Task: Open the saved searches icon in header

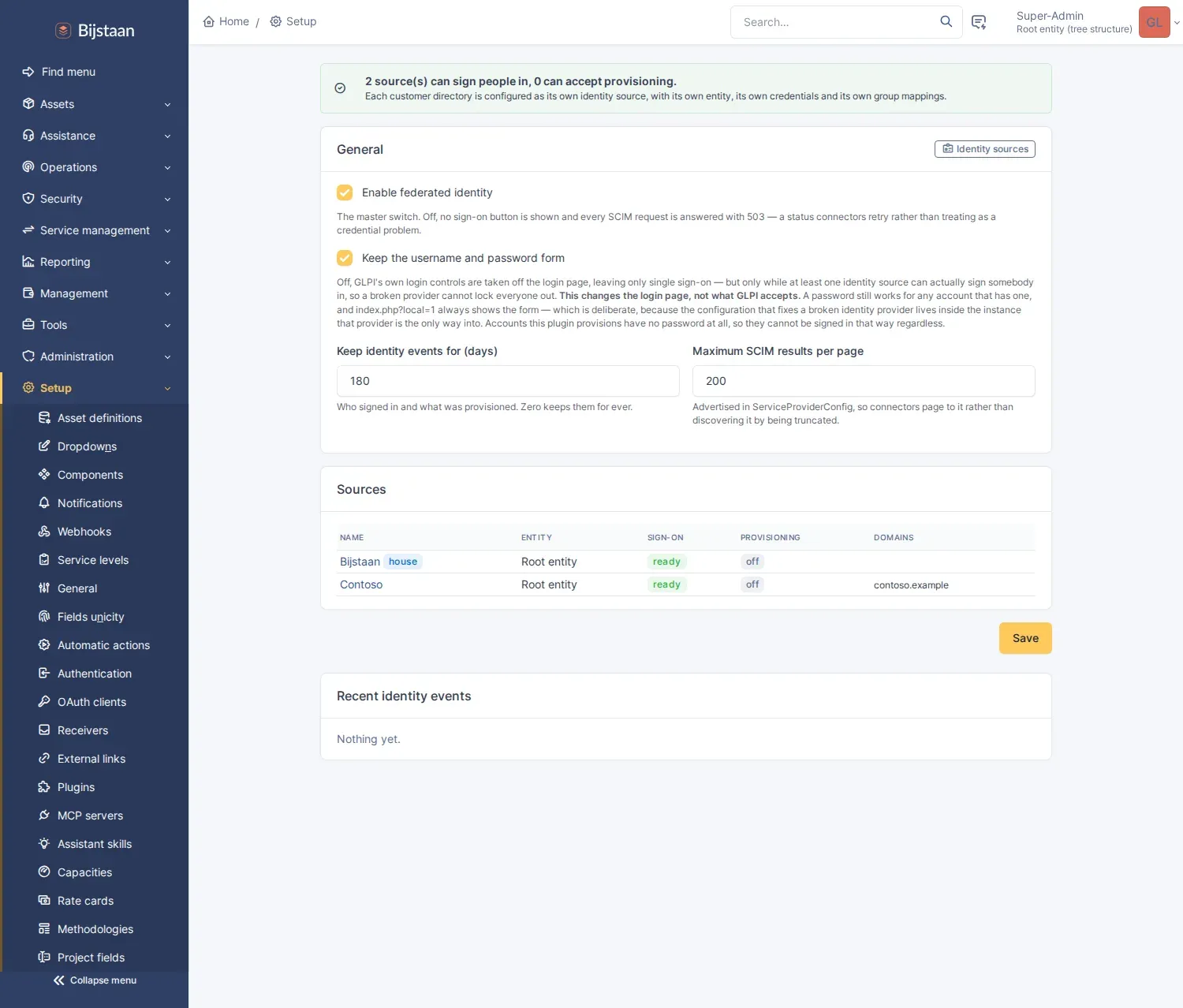Action: (x=979, y=22)
